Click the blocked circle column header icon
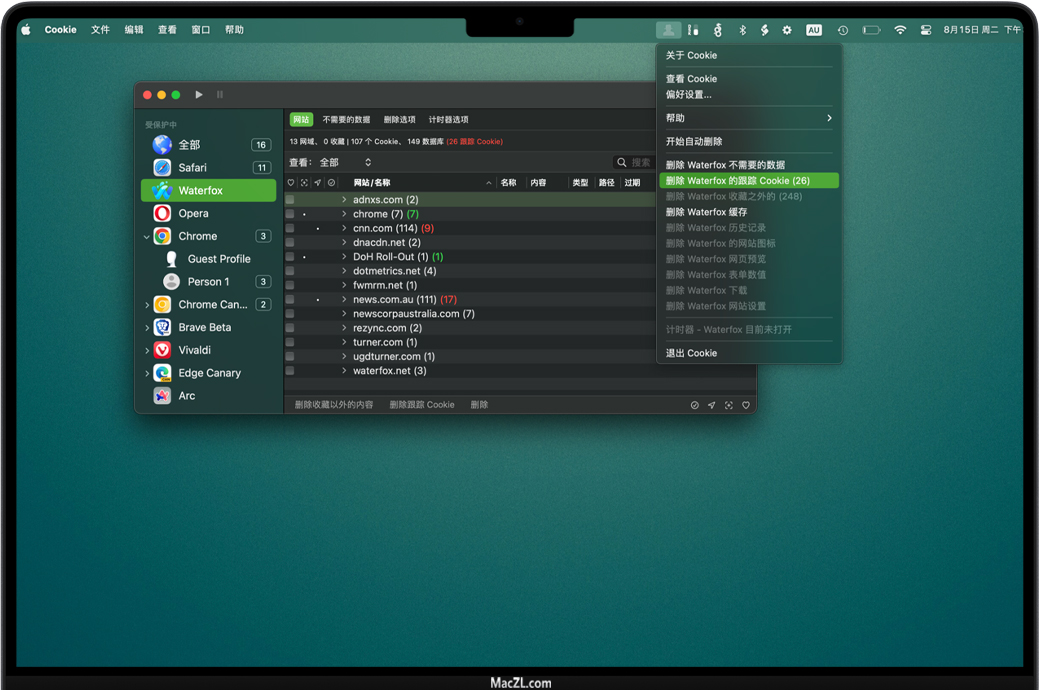 pos(331,182)
